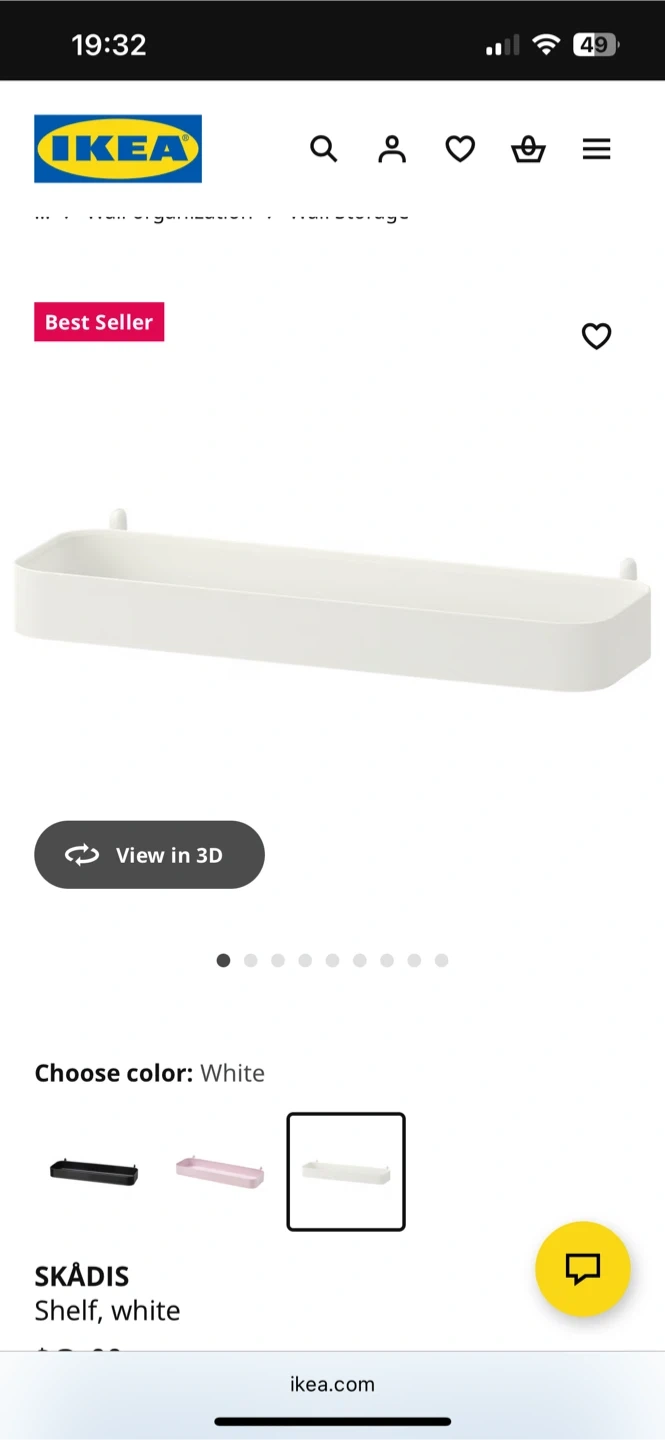Select the black shelf color option
Screen dimensions: 665x1440
click(x=94, y=1171)
